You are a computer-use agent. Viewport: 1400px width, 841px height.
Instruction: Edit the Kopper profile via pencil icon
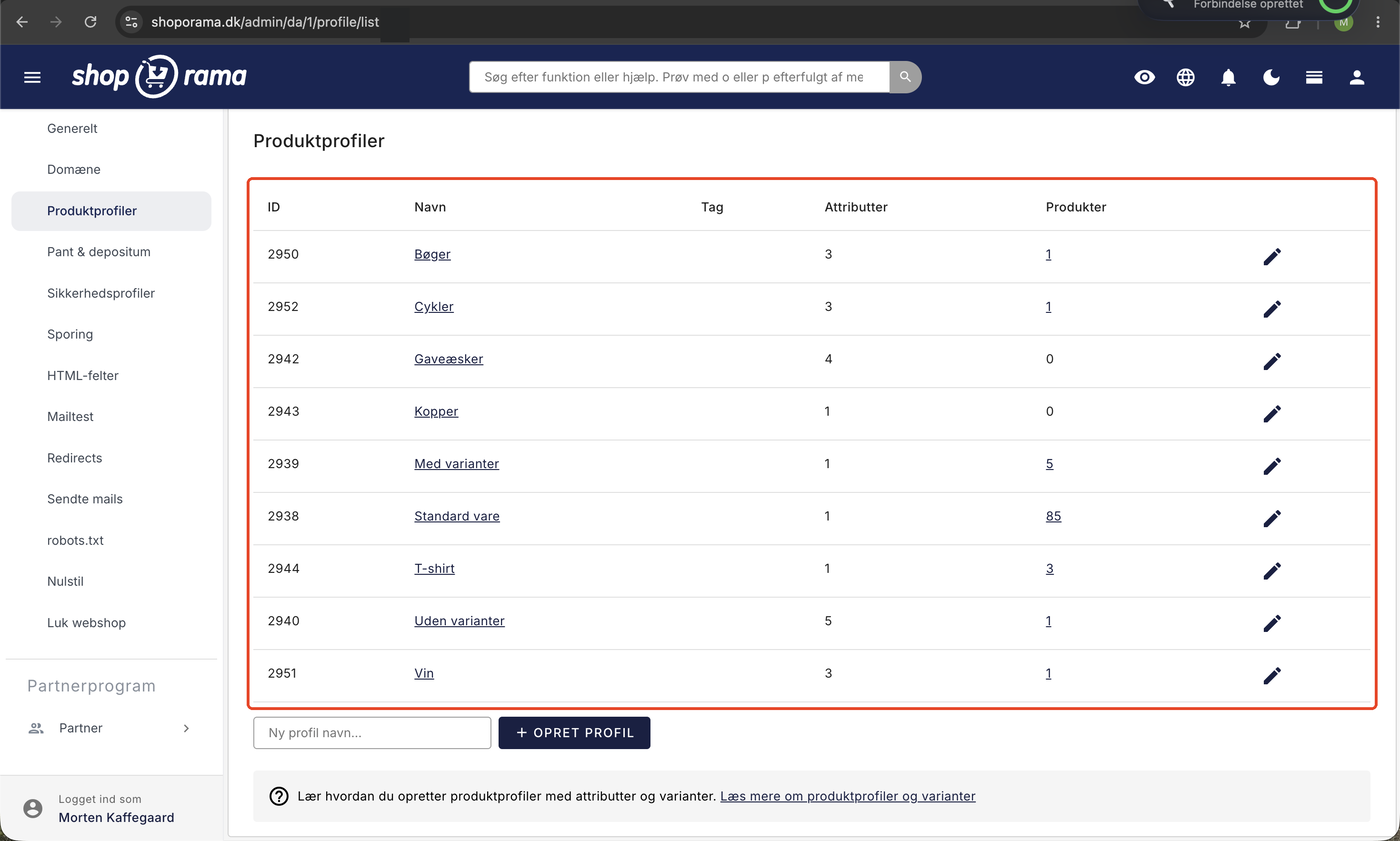(1272, 413)
